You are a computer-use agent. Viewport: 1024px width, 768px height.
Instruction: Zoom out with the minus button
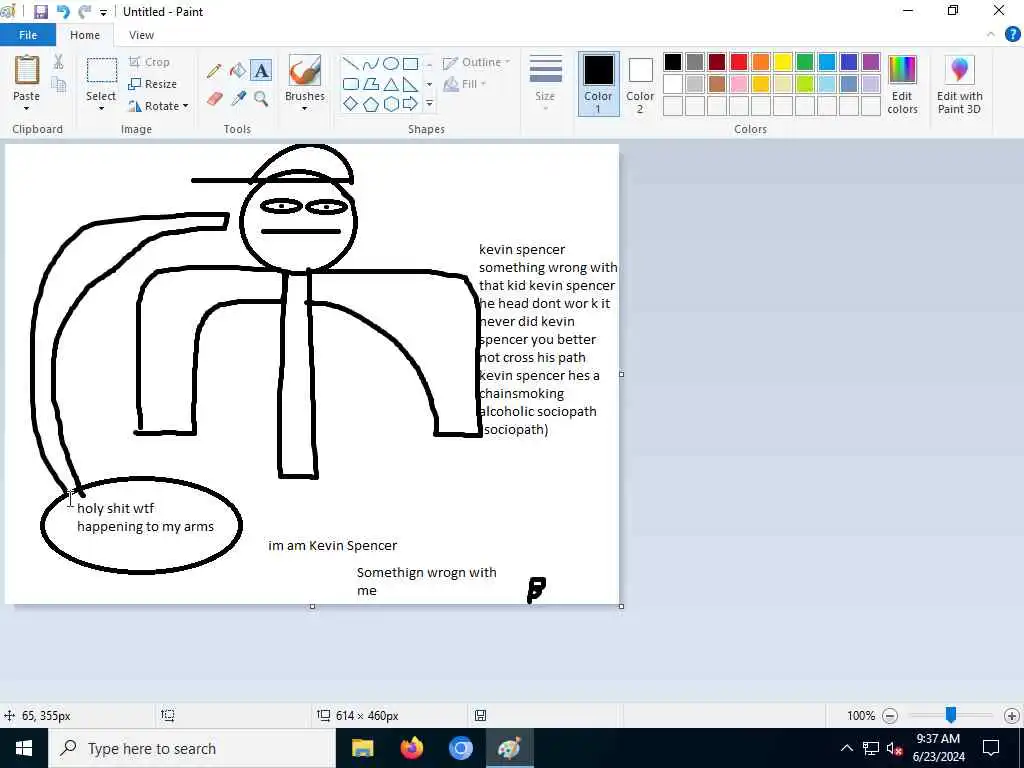click(x=889, y=716)
